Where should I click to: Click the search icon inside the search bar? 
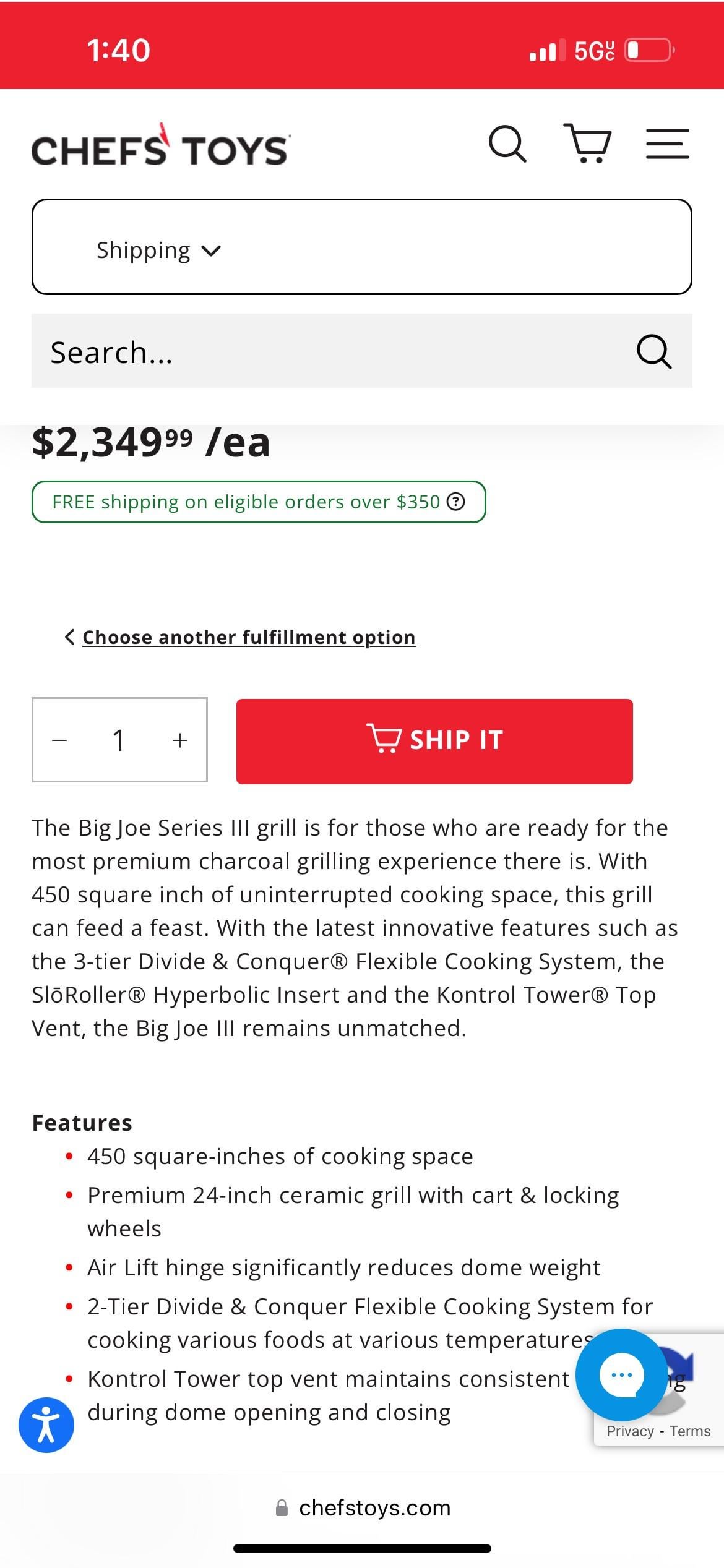point(654,353)
